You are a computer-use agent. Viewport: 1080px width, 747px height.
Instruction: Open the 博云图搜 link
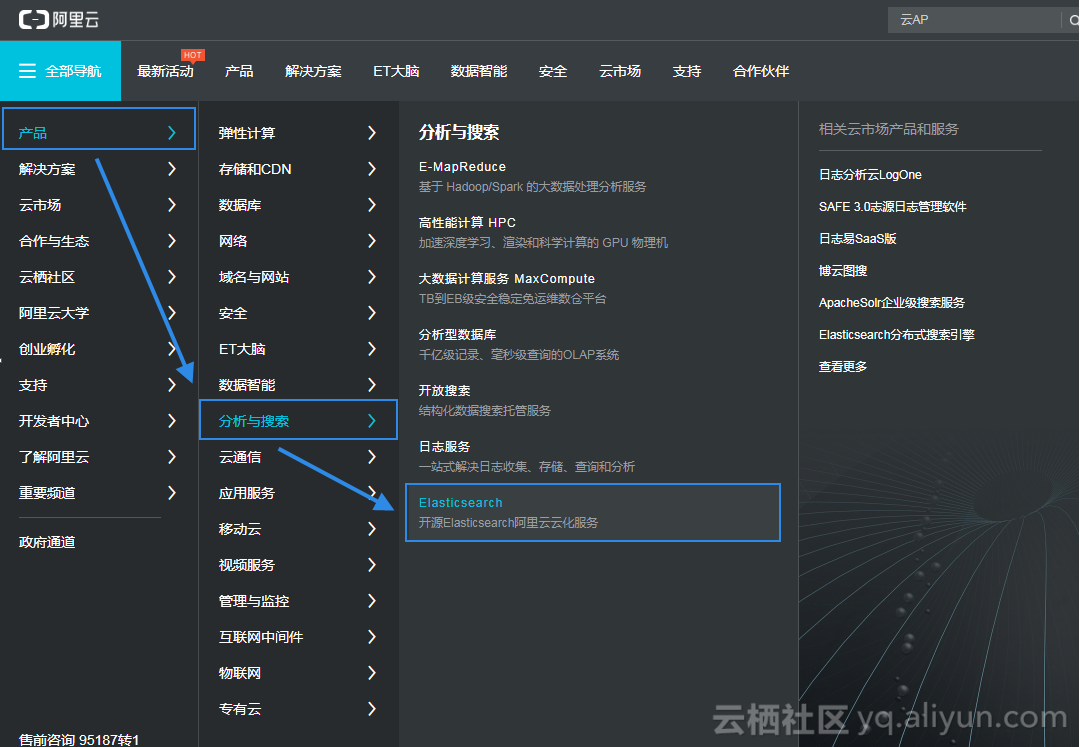tap(842, 271)
